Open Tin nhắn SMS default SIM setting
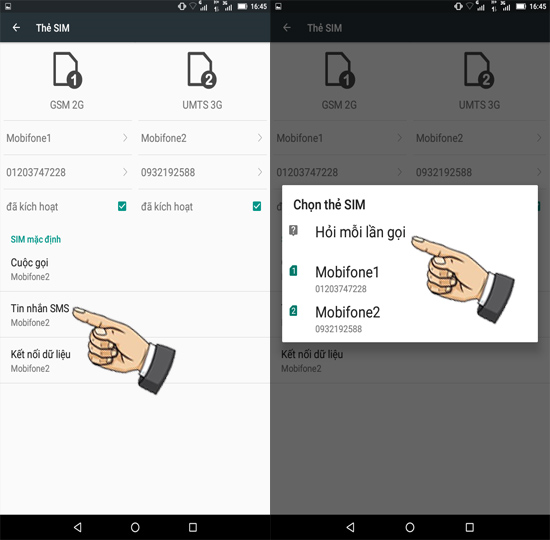This screenshot has width=550, height=540. click(135, 315)
